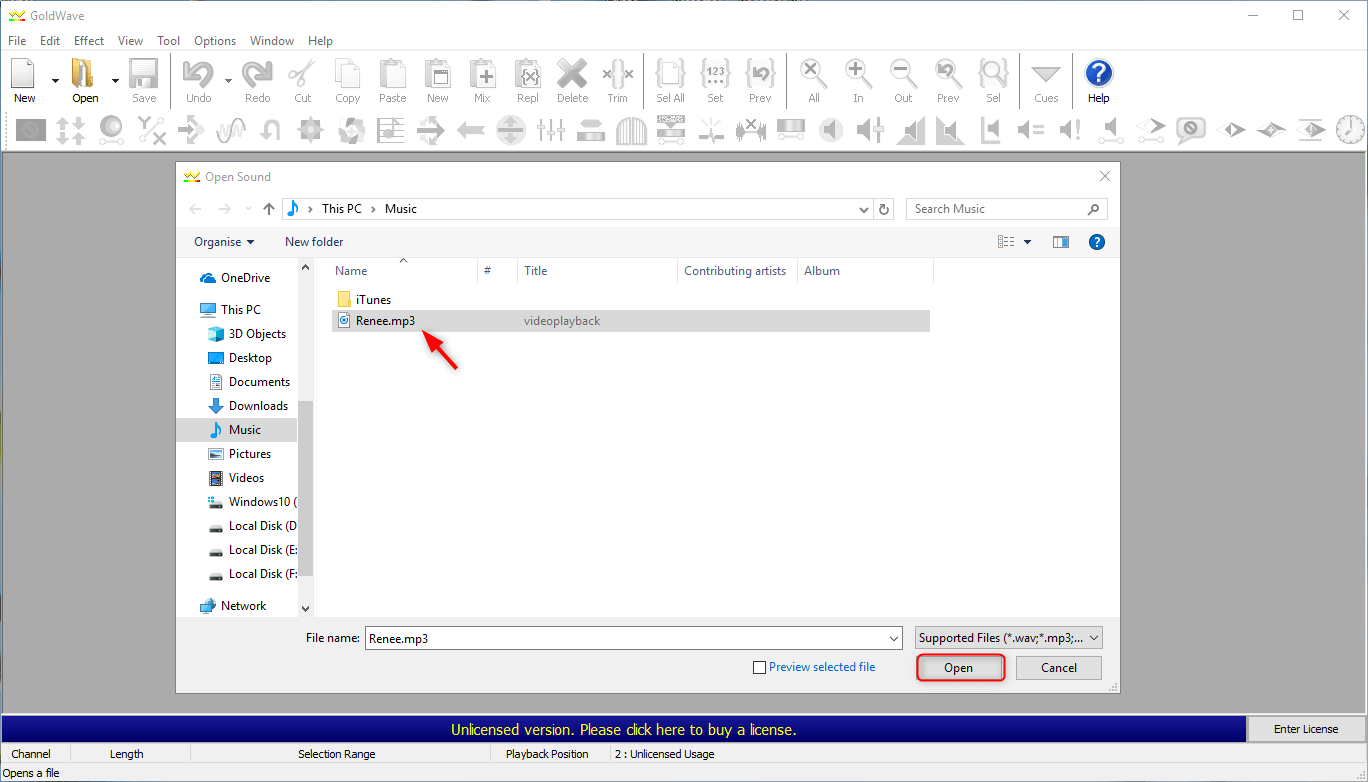
Task: Open the View menu
Action: click(x=130, y=41)
